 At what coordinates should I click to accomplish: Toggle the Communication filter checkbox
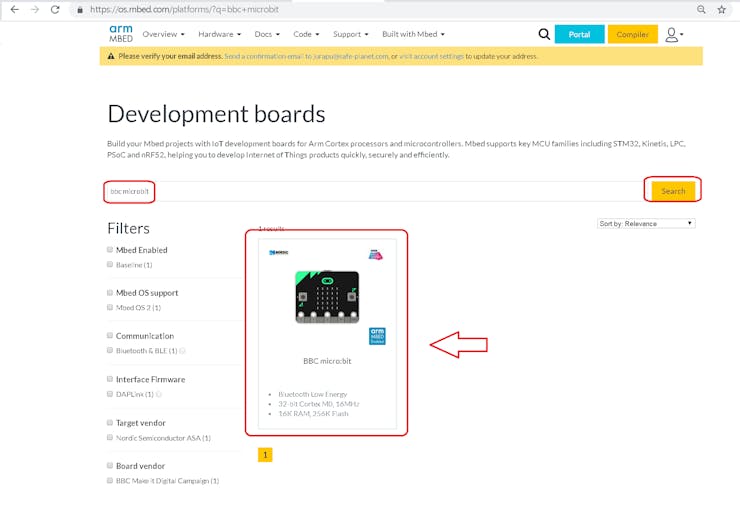pos(110,335)
